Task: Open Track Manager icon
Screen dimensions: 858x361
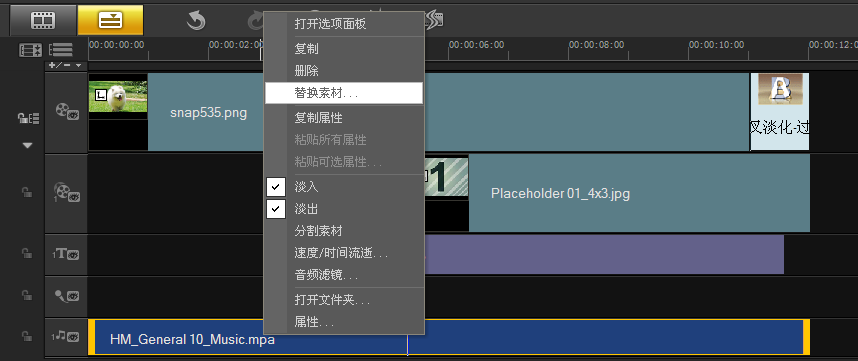Action: tap(31, 50)
